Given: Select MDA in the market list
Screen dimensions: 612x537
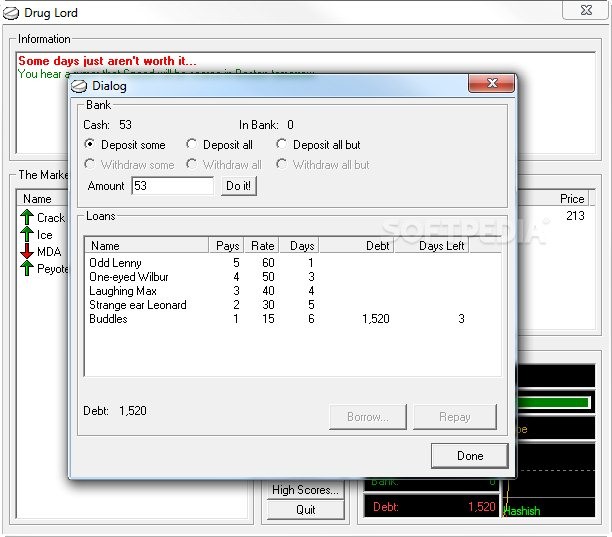Looking at the screenshot, I should tap(49, 252).
